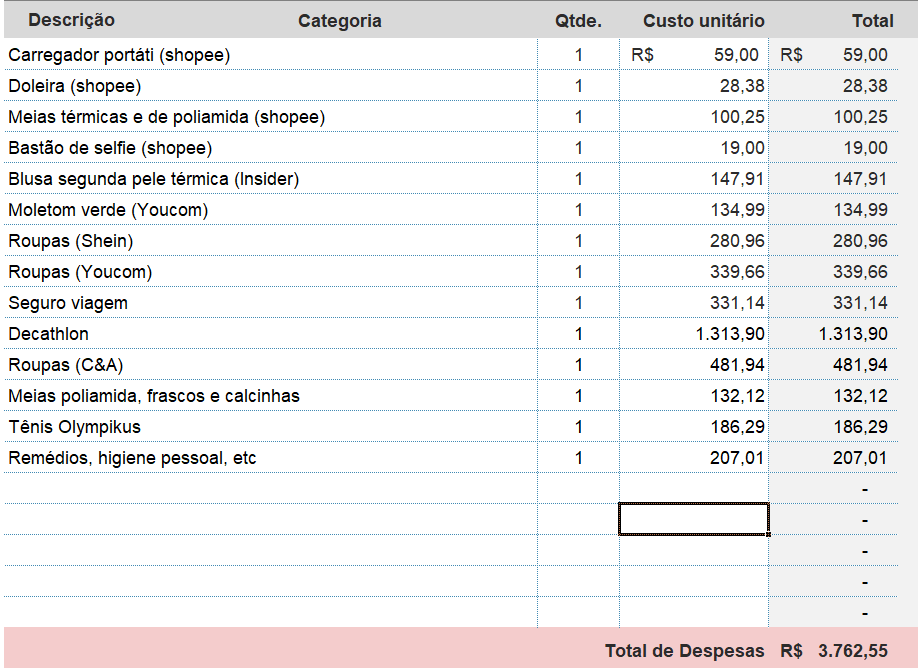The image size is (918, 668).
Task: Select the Custo unitário header cell
Action: 703,21
